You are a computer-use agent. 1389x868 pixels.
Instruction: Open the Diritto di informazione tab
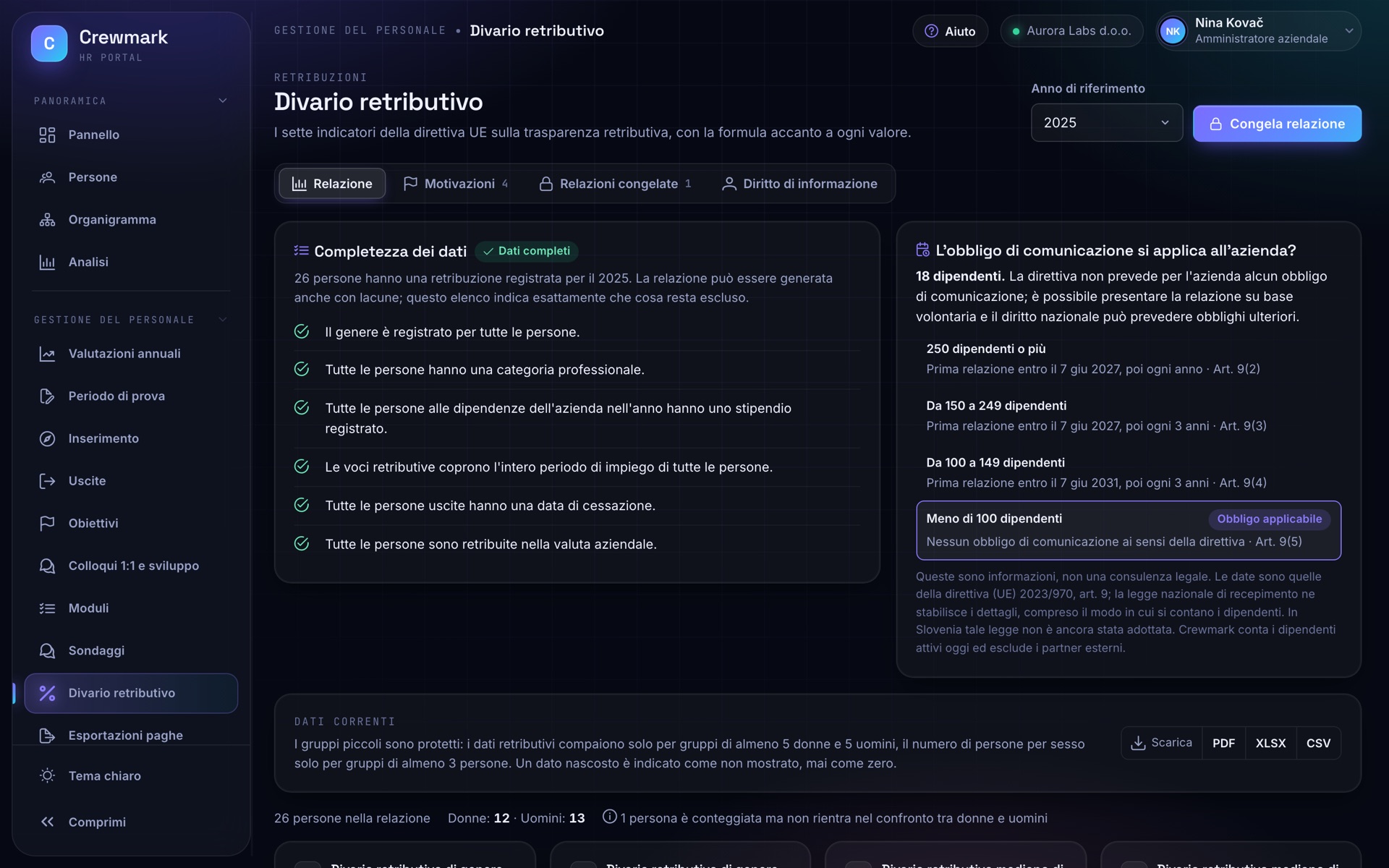click(800, 184)
